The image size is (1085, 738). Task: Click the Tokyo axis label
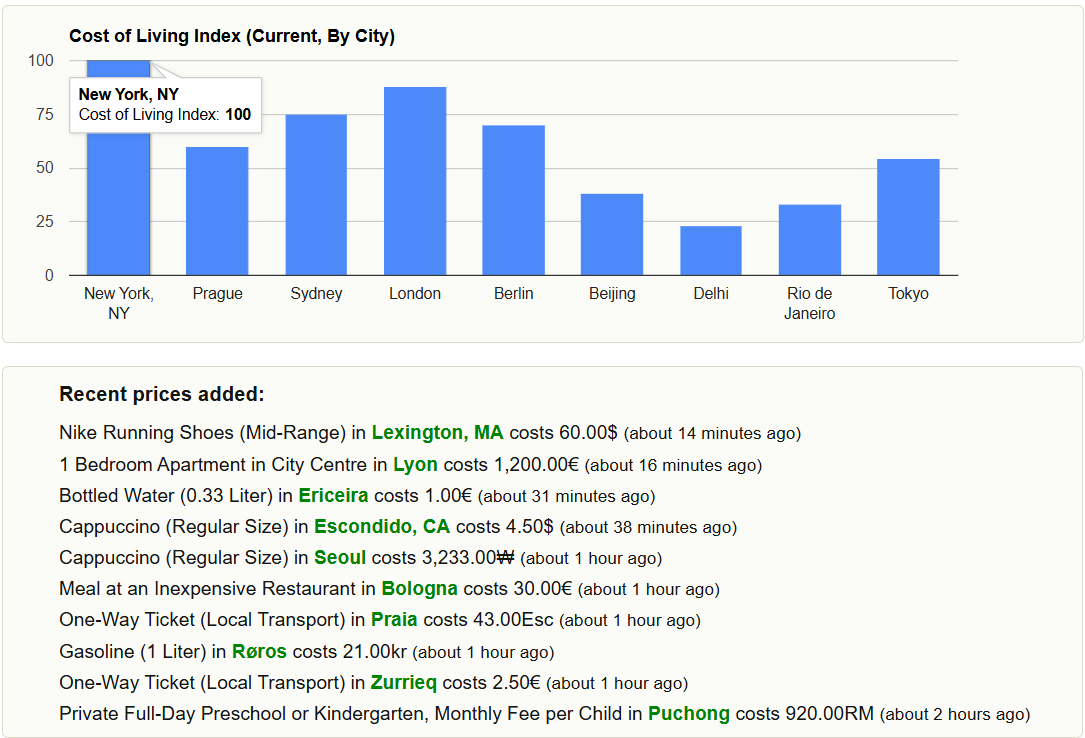[x=908, y=293]
